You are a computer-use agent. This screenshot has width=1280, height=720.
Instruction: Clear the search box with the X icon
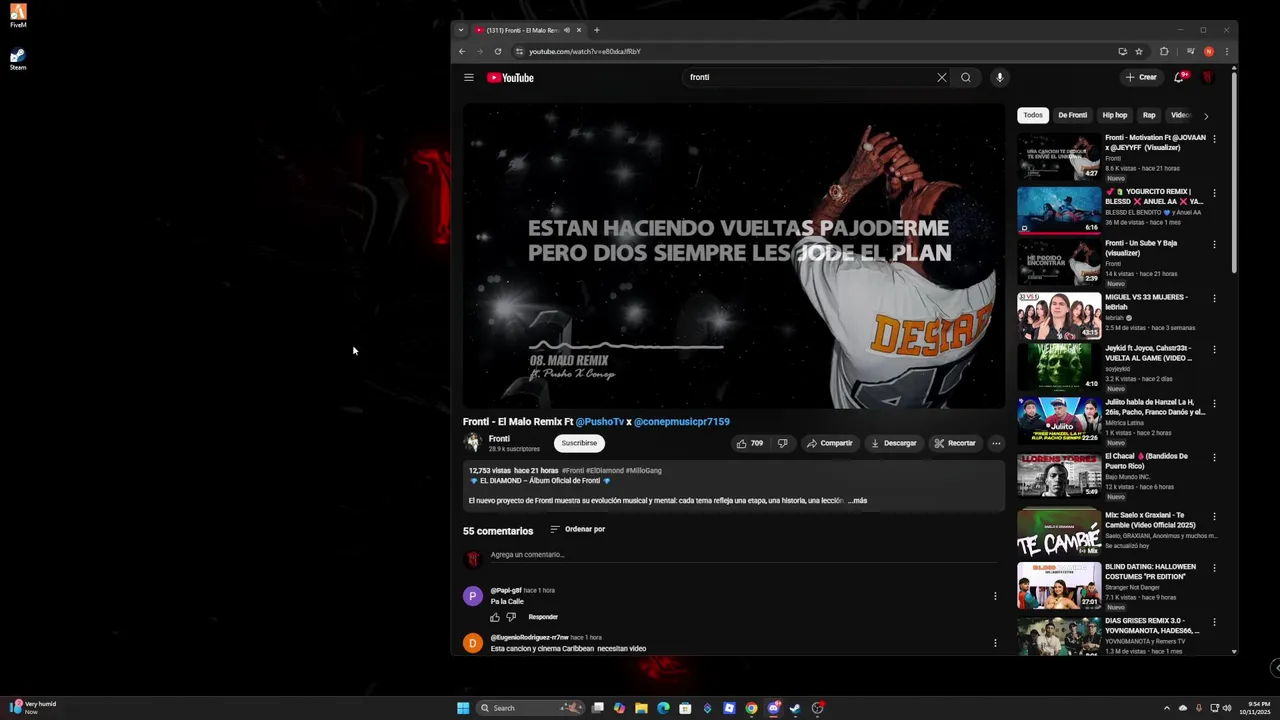(941, 77)
